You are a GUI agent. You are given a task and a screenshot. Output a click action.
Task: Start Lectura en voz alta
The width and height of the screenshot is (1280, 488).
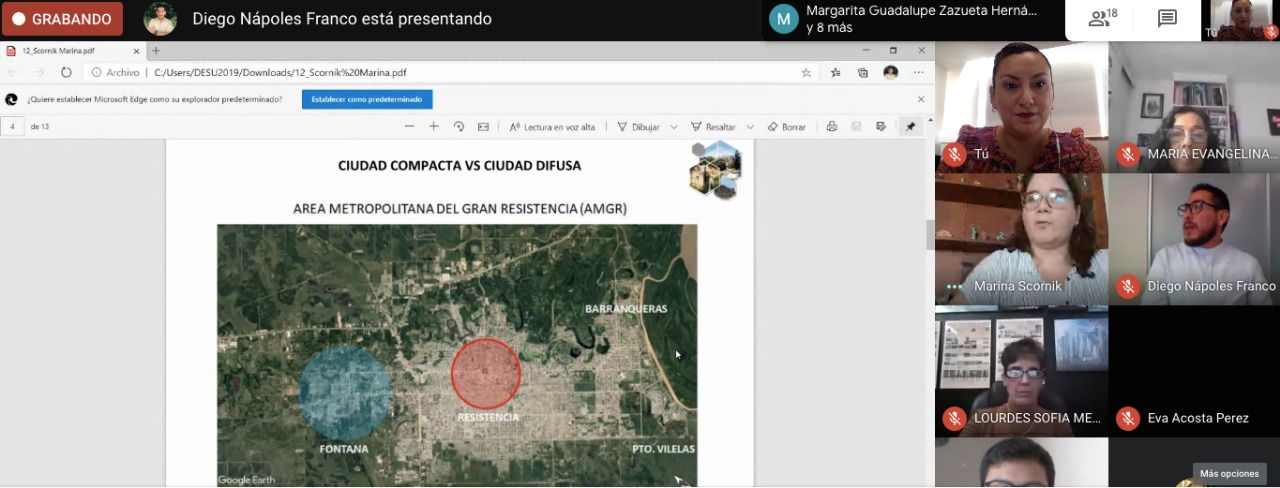(552, 127)
